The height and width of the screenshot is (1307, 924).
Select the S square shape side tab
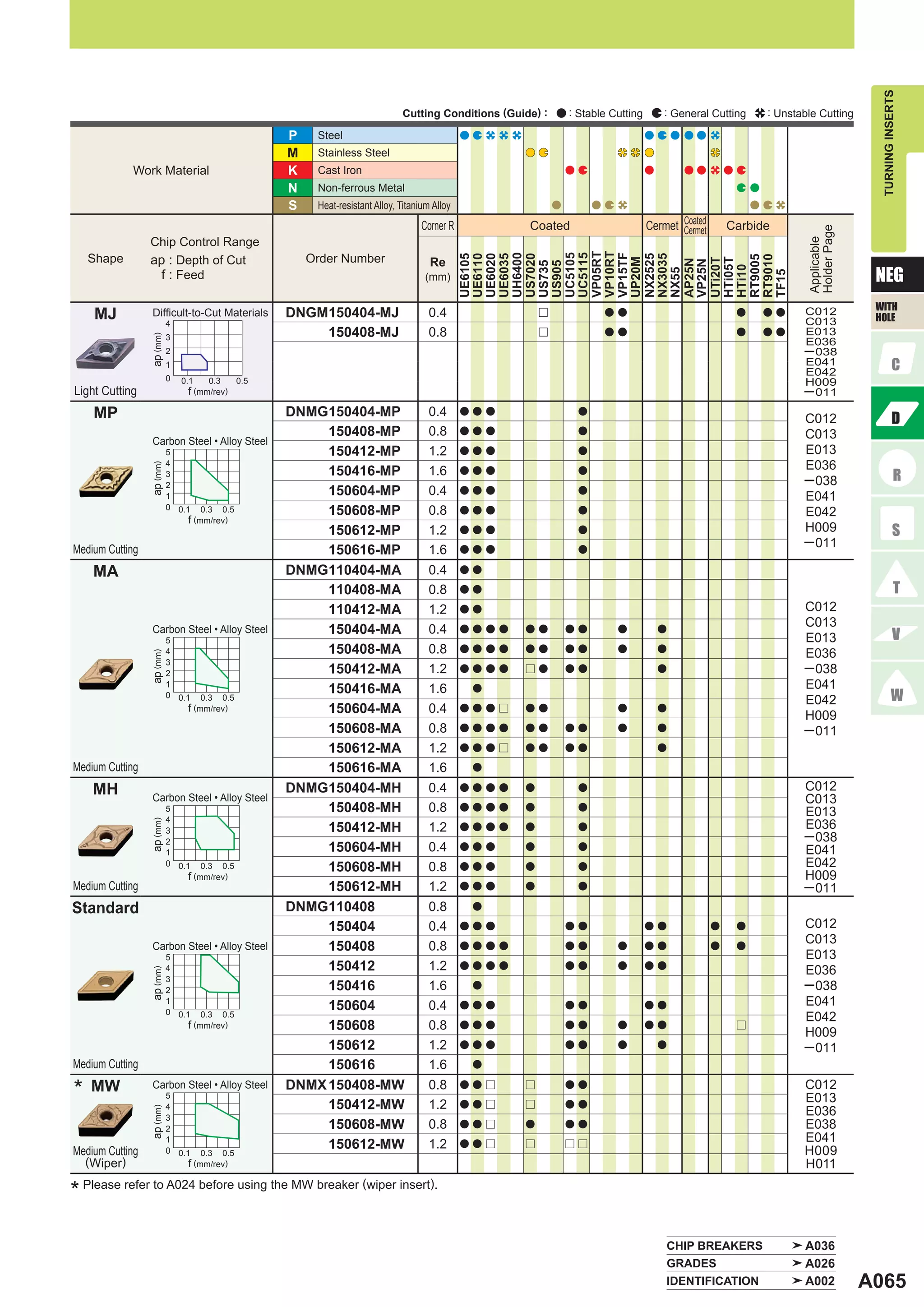(x=896, y=523)
